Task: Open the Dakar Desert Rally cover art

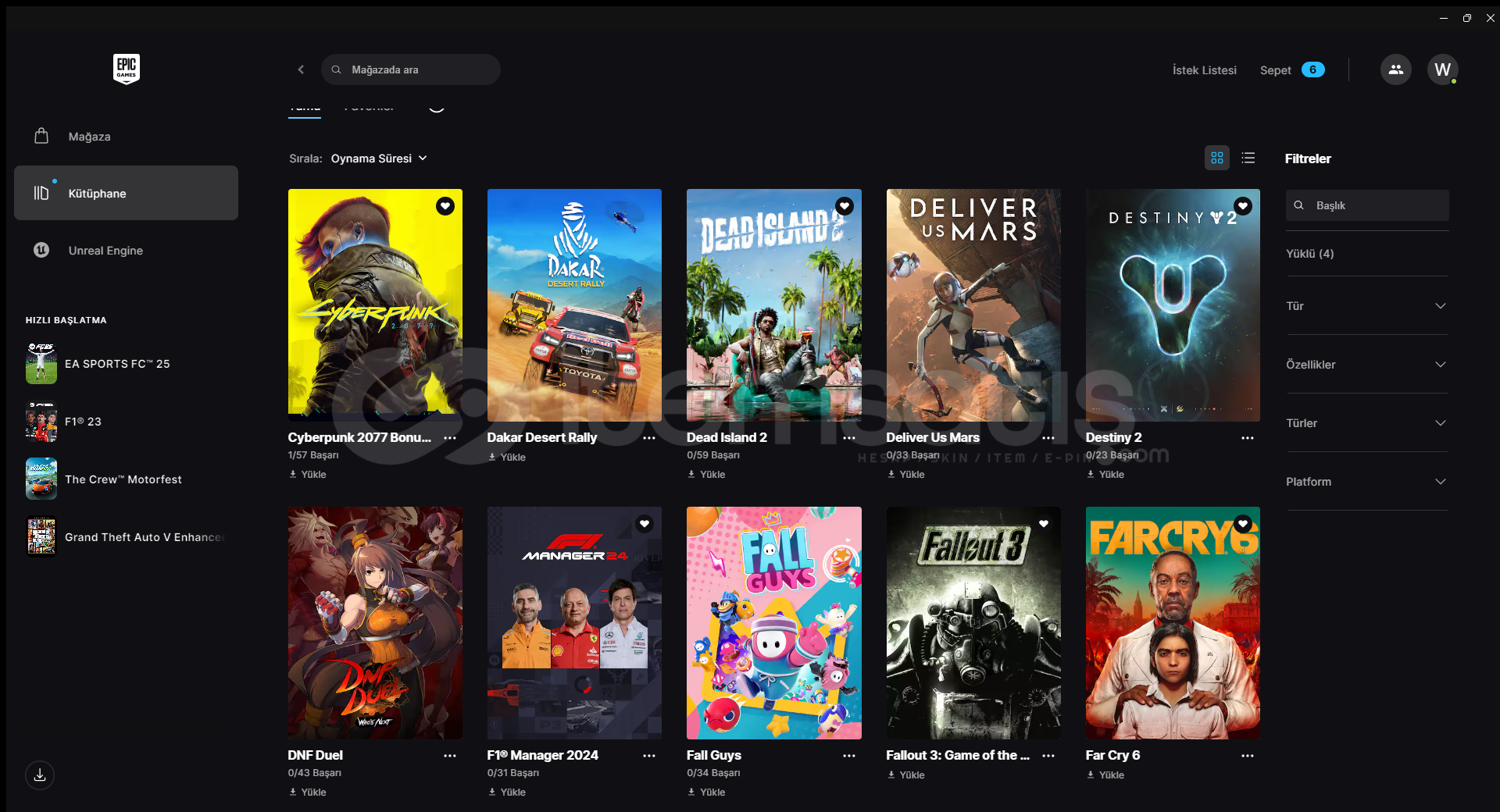Action: pos(574,305)
